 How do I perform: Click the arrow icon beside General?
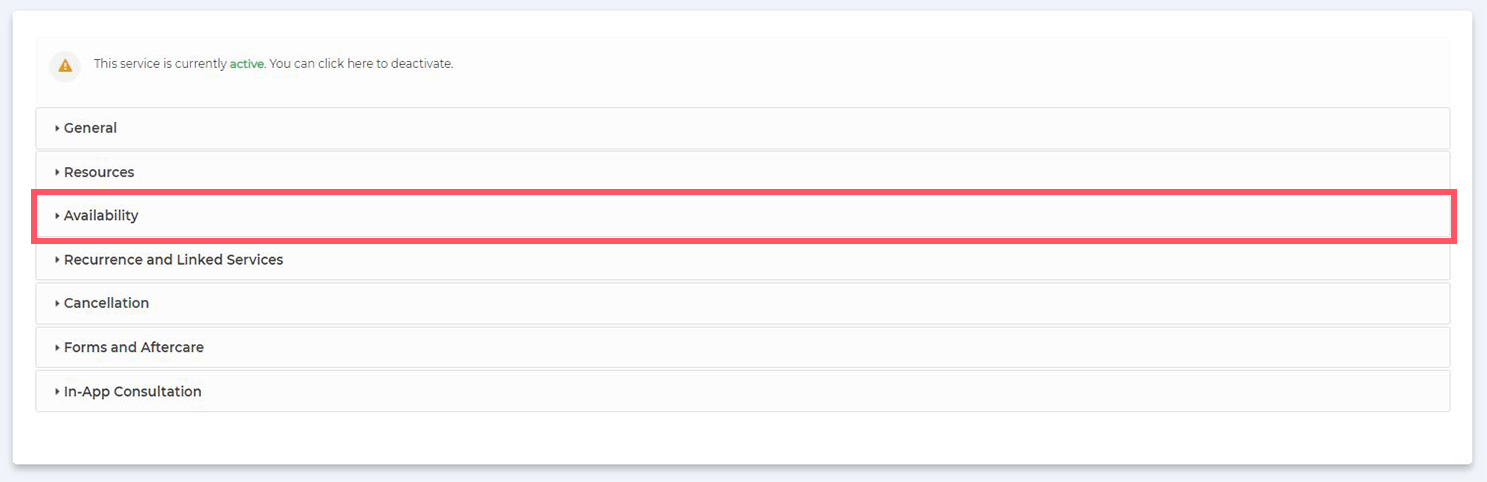[x=57, y=128]
